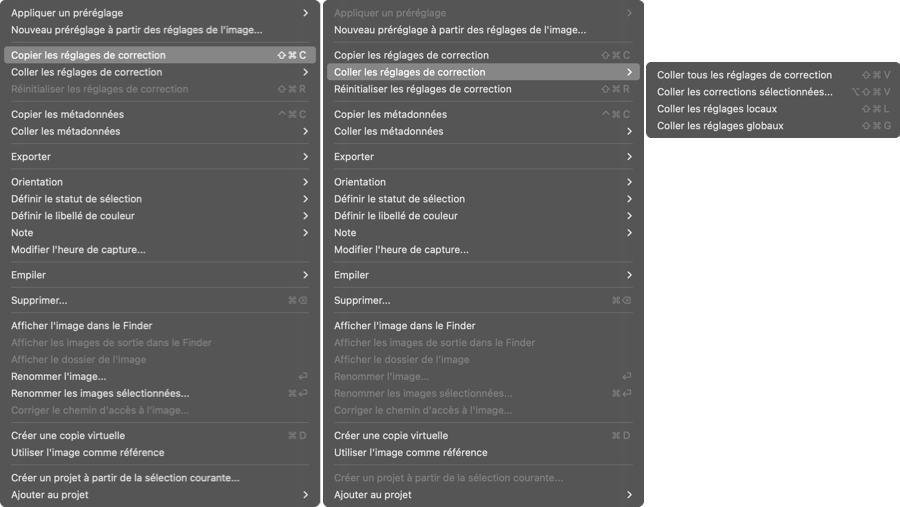Choose Créer un projet à partir de la sélection courante…
This screenshot has height=507, width=900.
click(160, 478)
